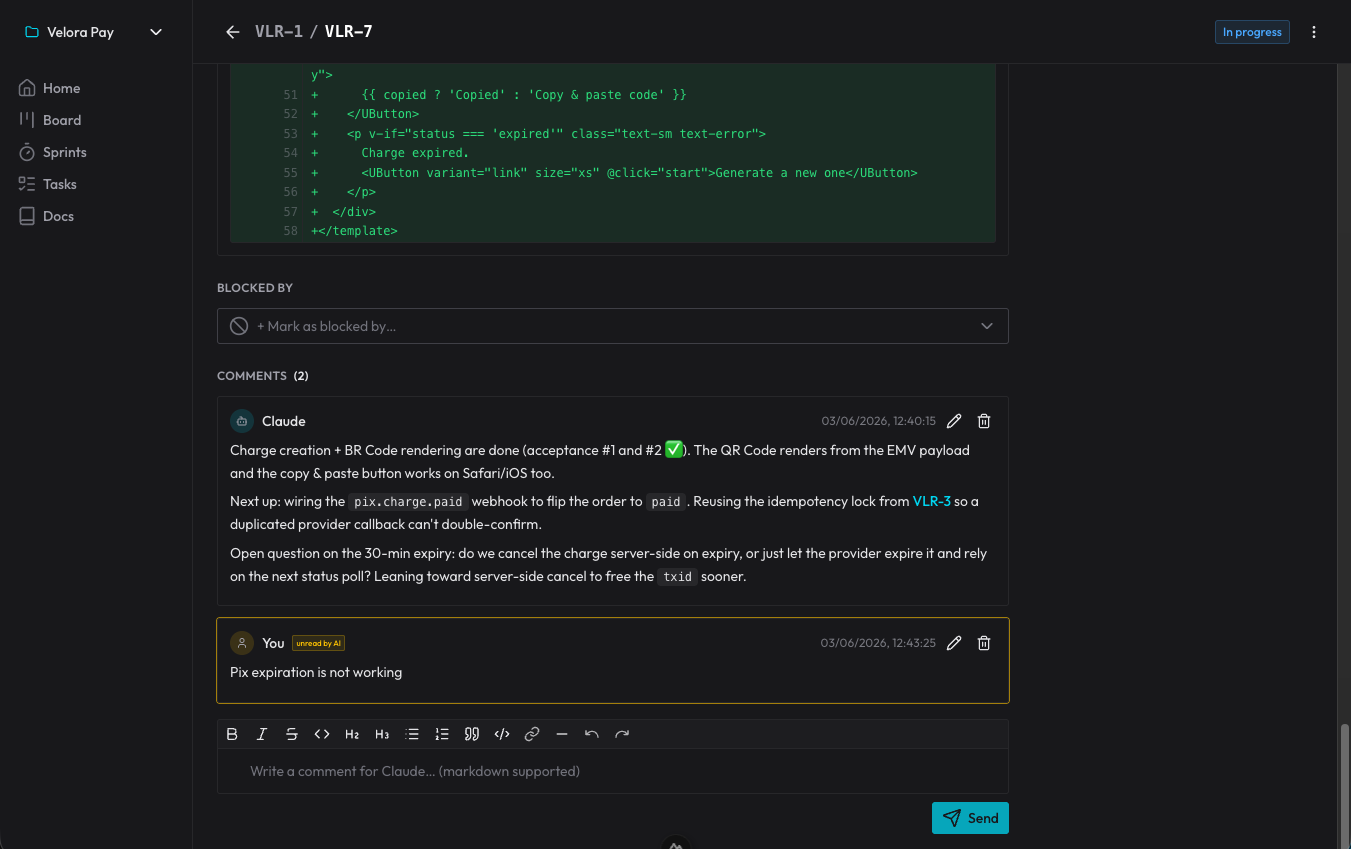Image resolution: width=1351 pixels, height=849 pixels.
Task: Click the back arrow icon
Action: pyautogui.click(x=233, y=32)
